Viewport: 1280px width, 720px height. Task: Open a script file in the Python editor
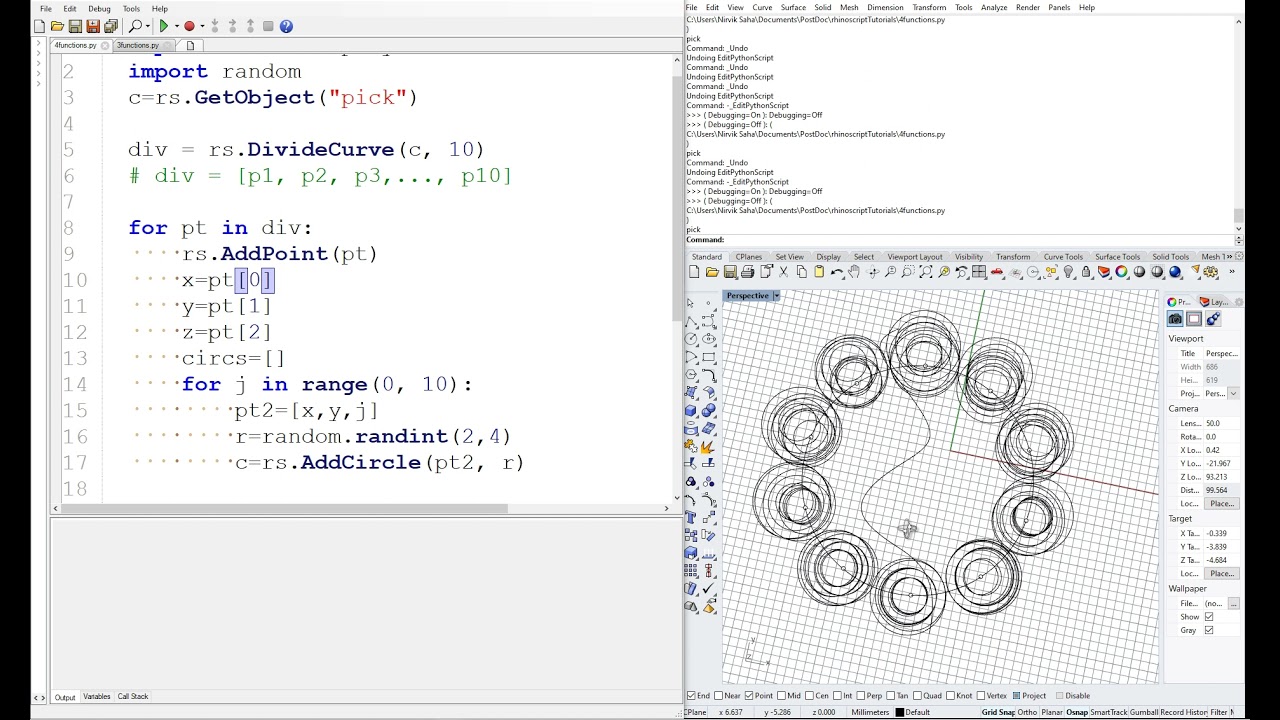click(x=57, y=26)
